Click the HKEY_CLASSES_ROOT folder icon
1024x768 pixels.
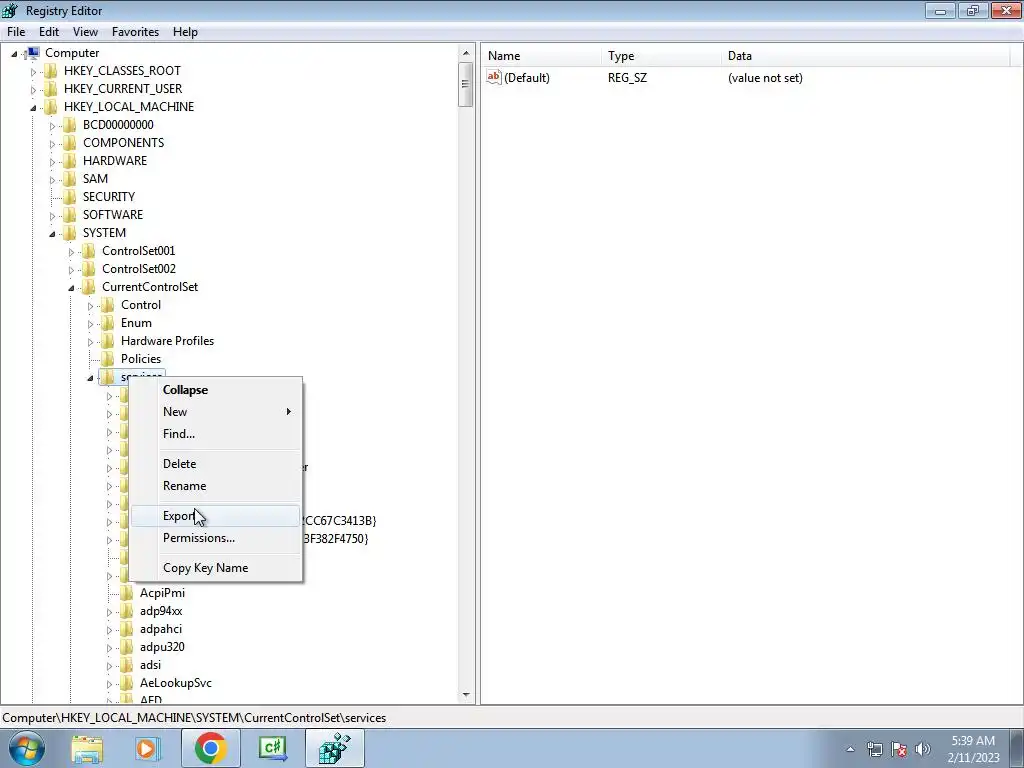point(51,71)
